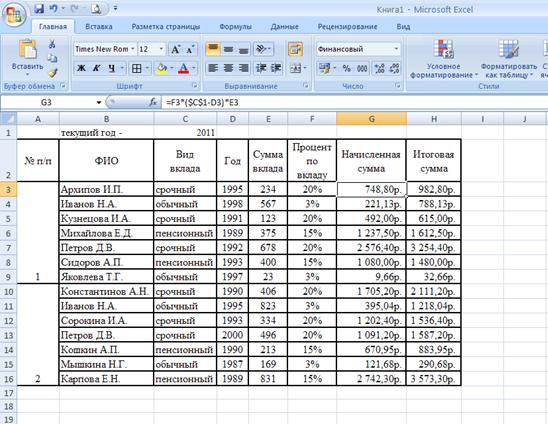Set top vertical alignment
548x424 pixels.
pos(213,49)
